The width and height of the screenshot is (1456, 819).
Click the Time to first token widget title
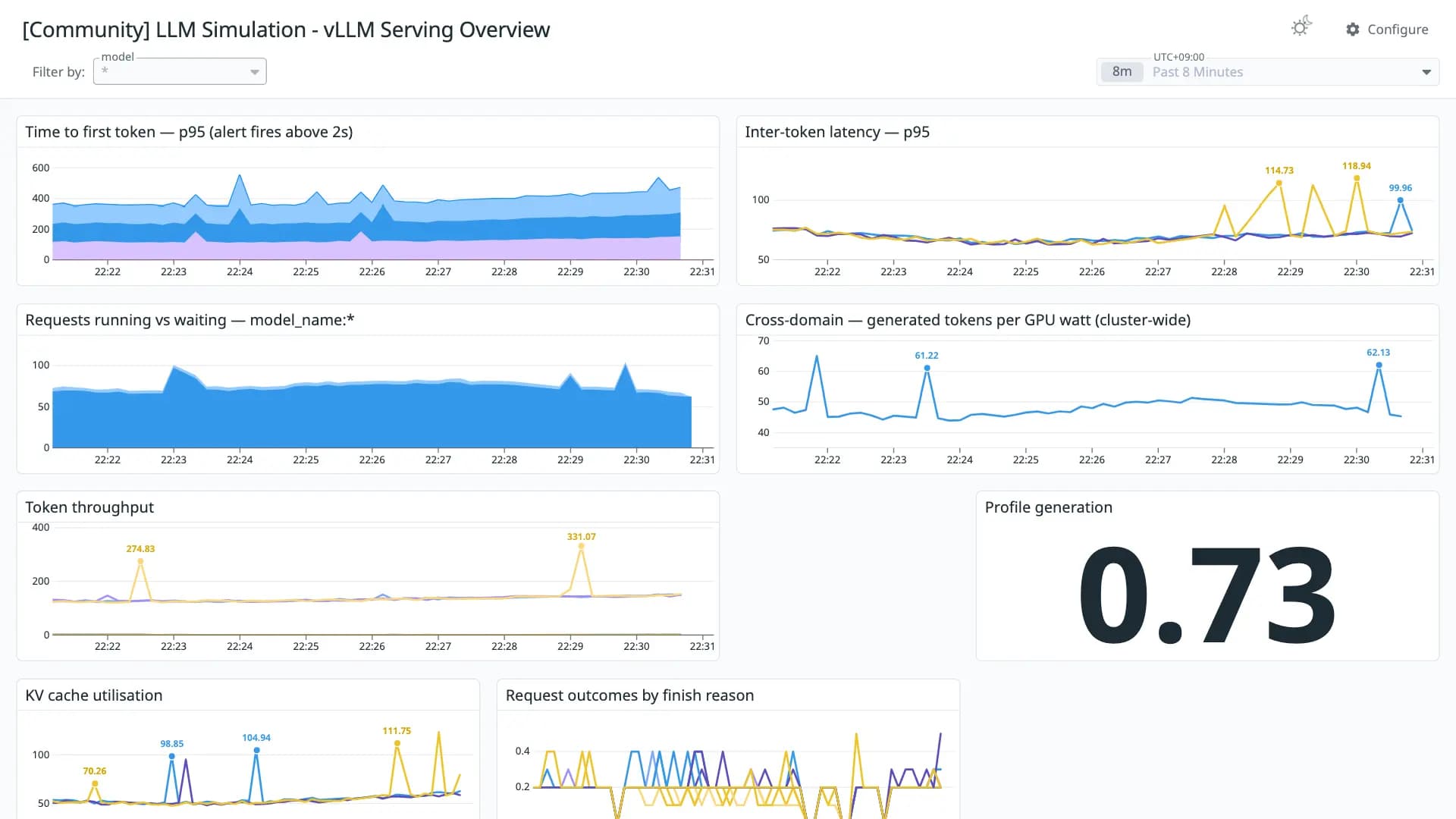coord(189,132)
